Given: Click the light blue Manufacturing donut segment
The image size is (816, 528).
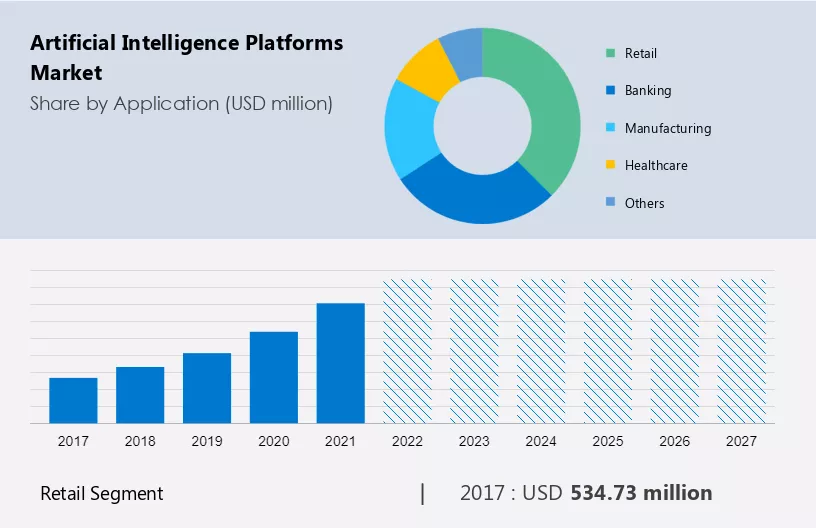Looking at the screenshot, I should (409, 130).
